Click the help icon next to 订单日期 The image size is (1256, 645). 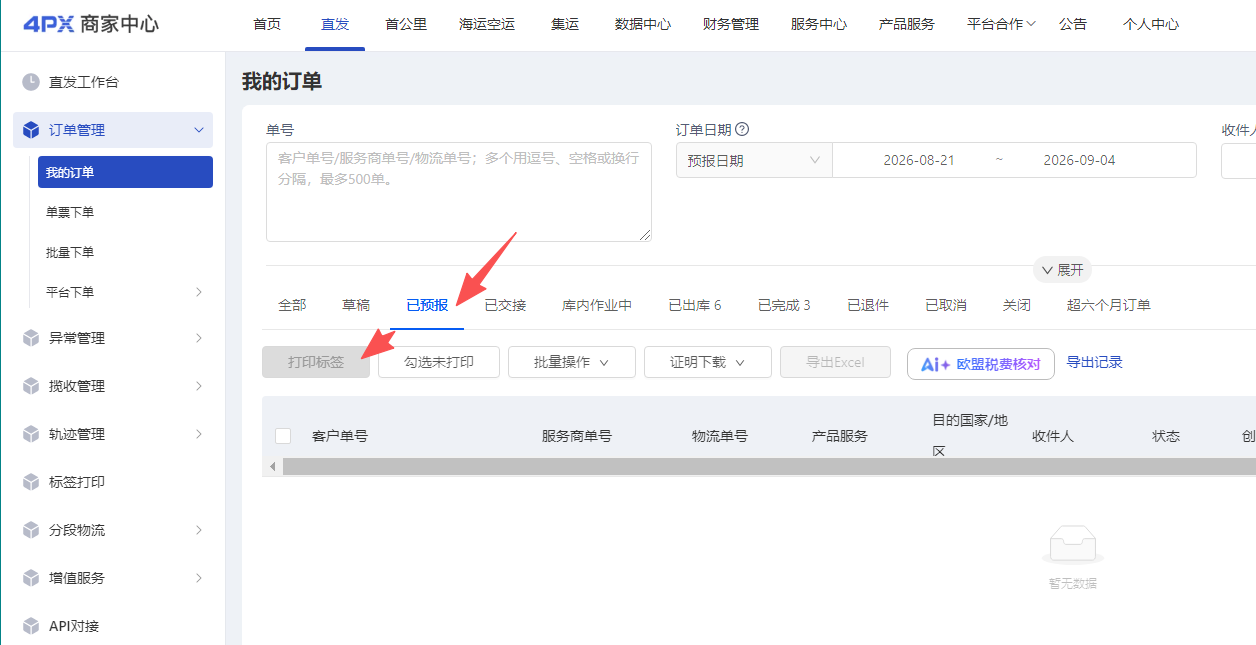tap(742, 129)
